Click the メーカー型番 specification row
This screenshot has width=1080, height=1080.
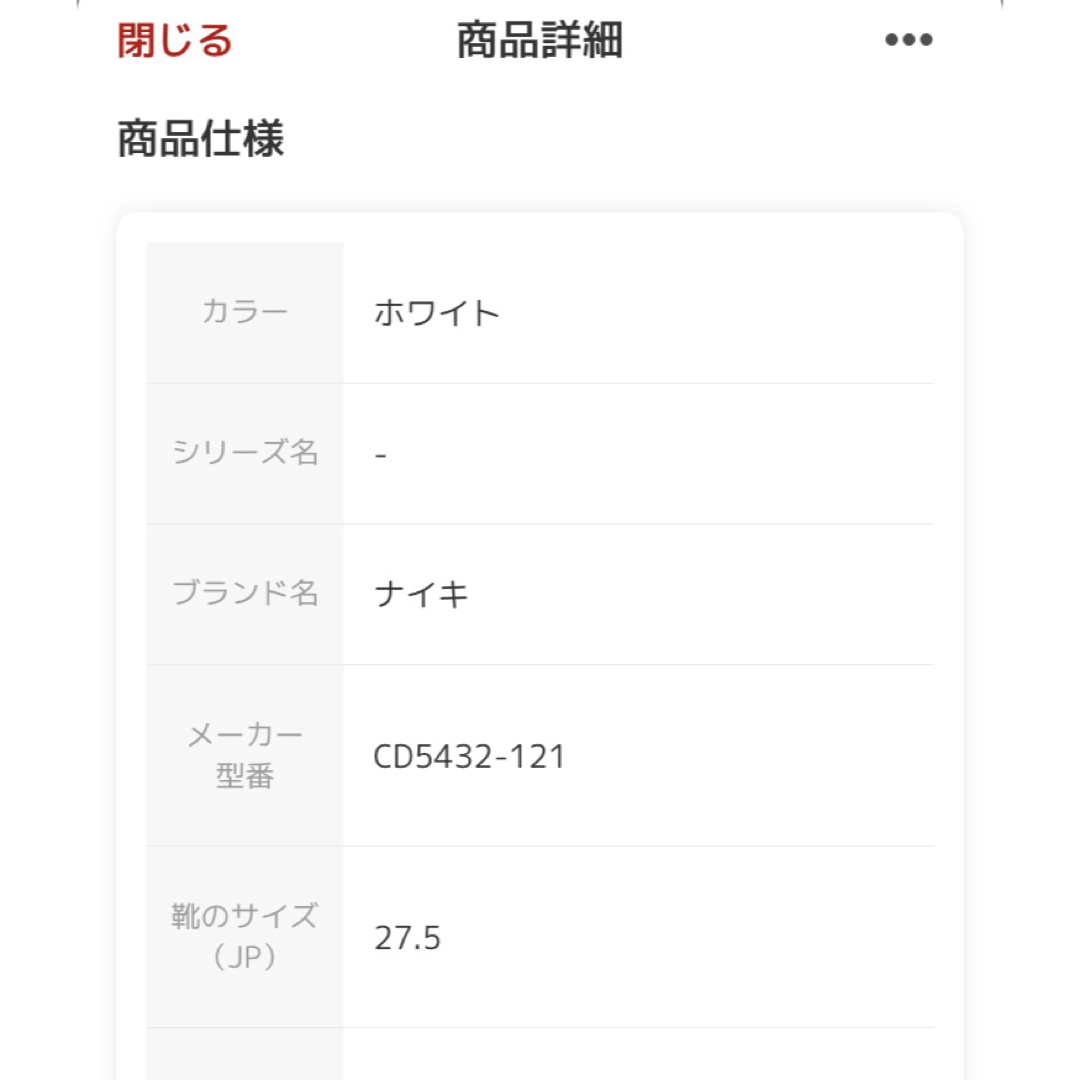(540, 756)
